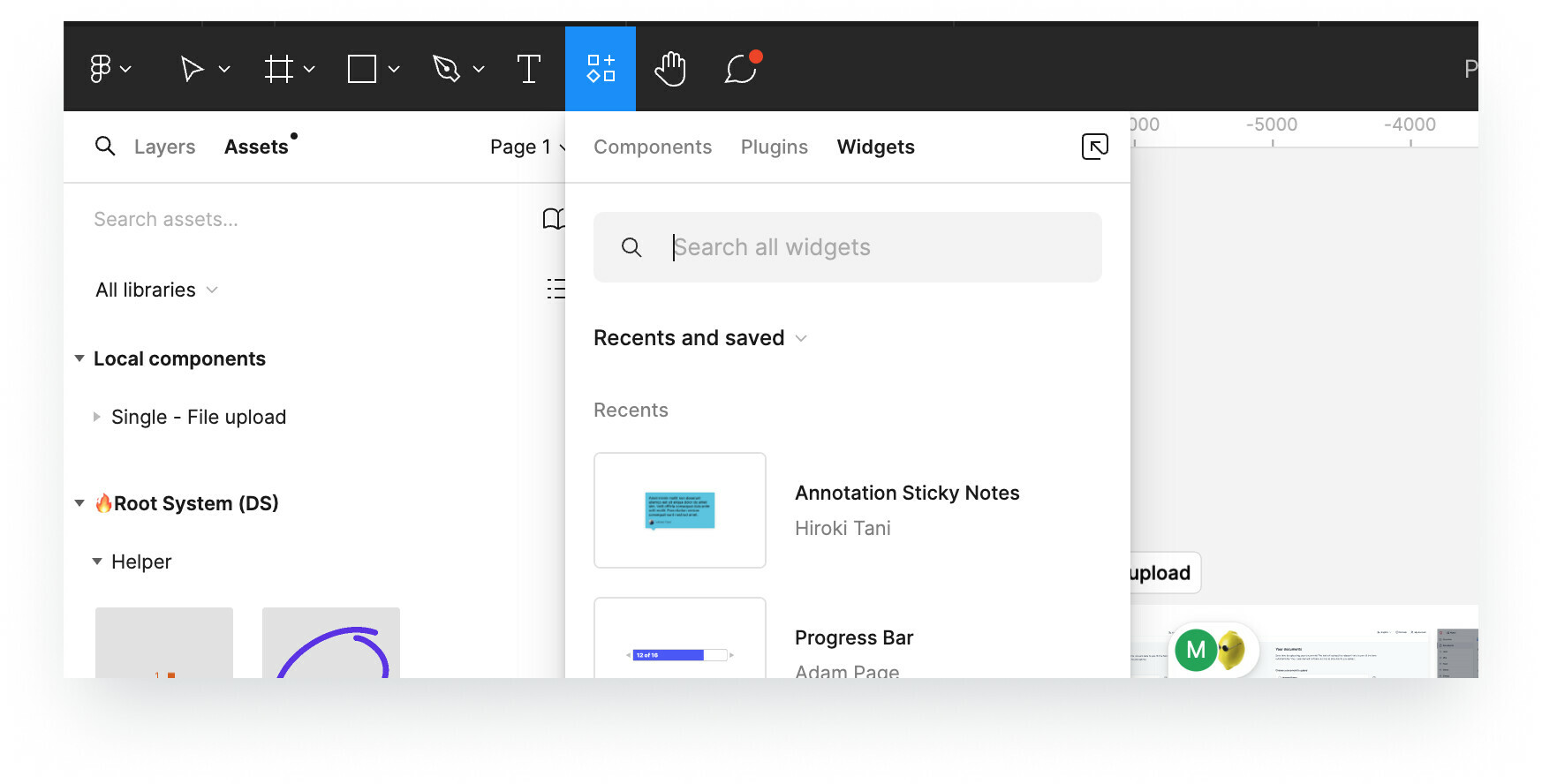Screen dimensions: 1542x784
Task: Open the Recents and saved dropdown
Action: (x=700, y=338)
